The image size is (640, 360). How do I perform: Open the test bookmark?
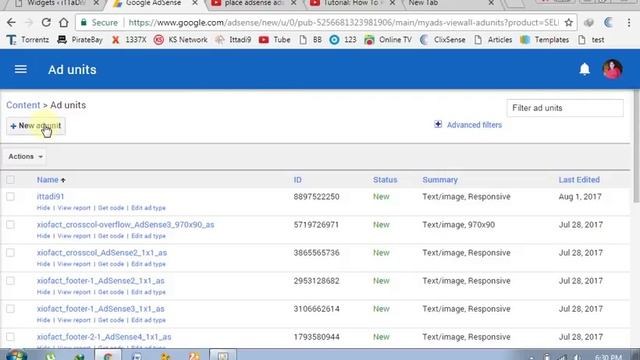(x=591, y=40)
